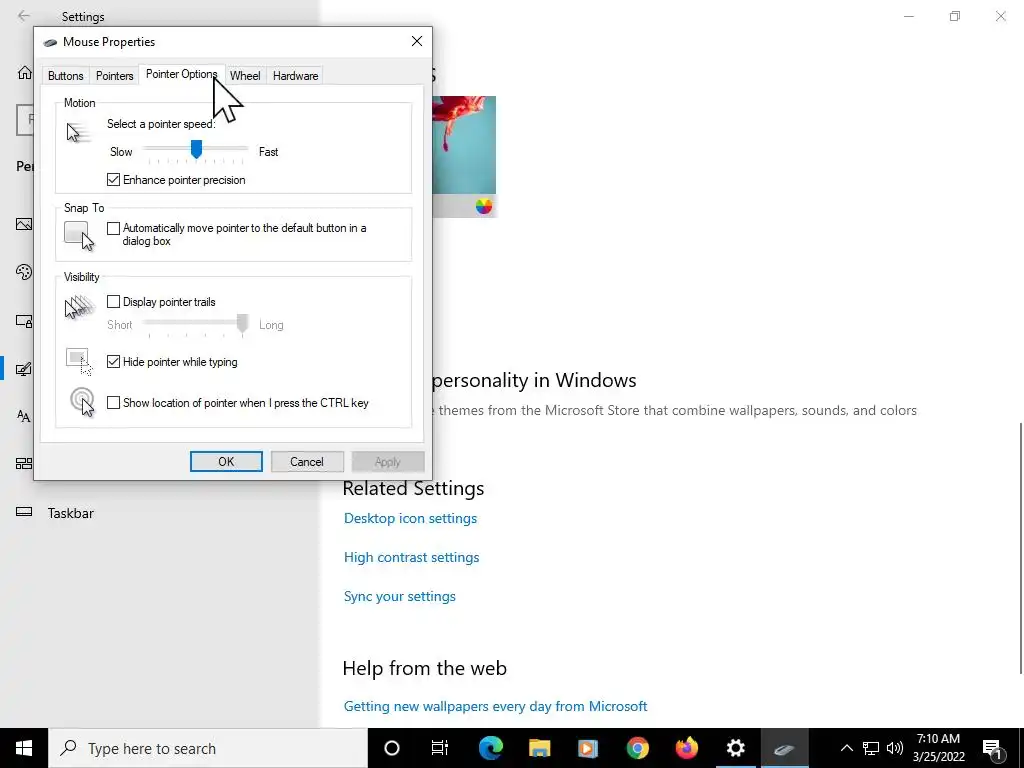1024x768 pixels.
Task: Open the Windows Start menu
Action: pos(24,748)
